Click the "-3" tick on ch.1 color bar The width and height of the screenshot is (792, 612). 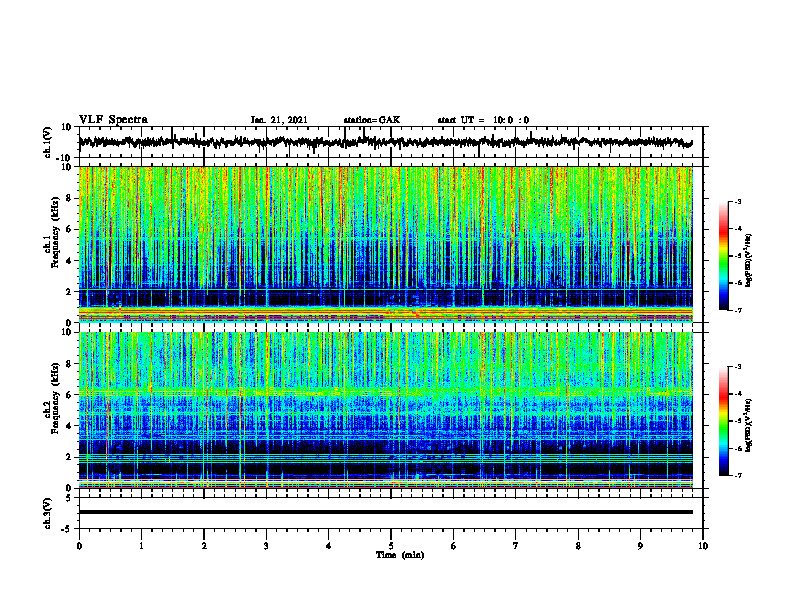(x=738, y=201)
